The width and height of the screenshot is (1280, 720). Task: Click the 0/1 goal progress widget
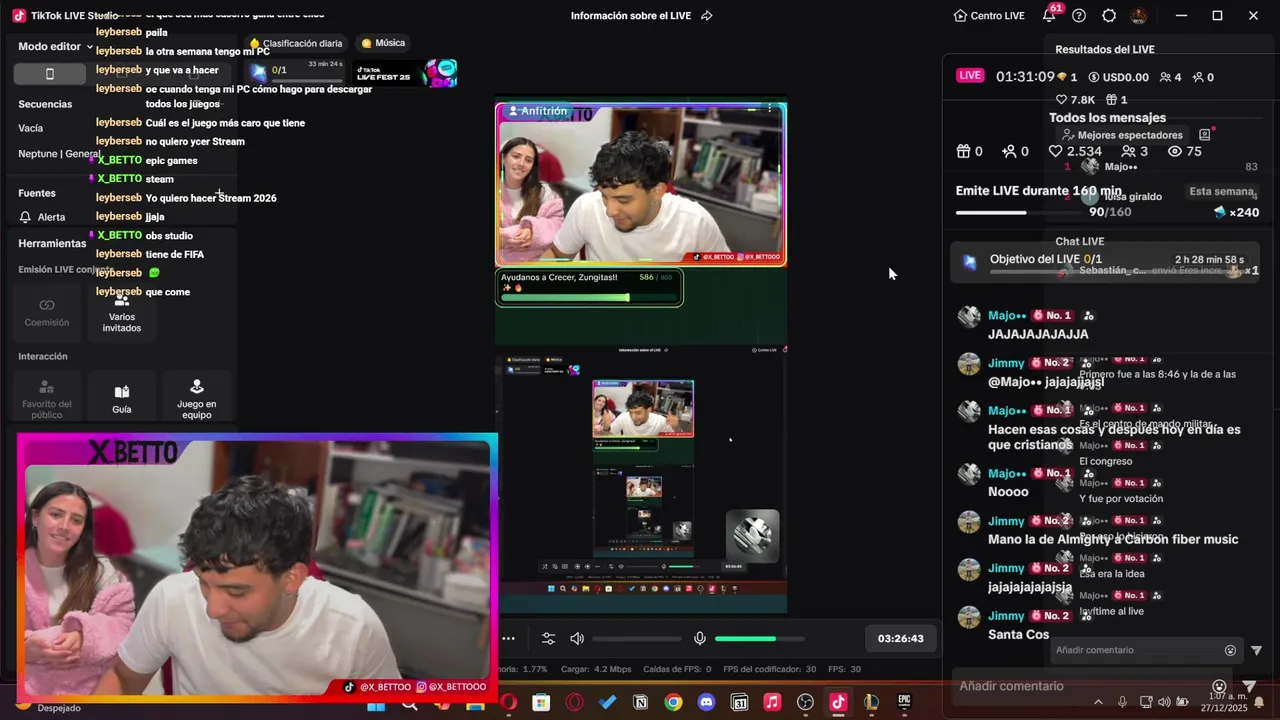coord(297,71)
